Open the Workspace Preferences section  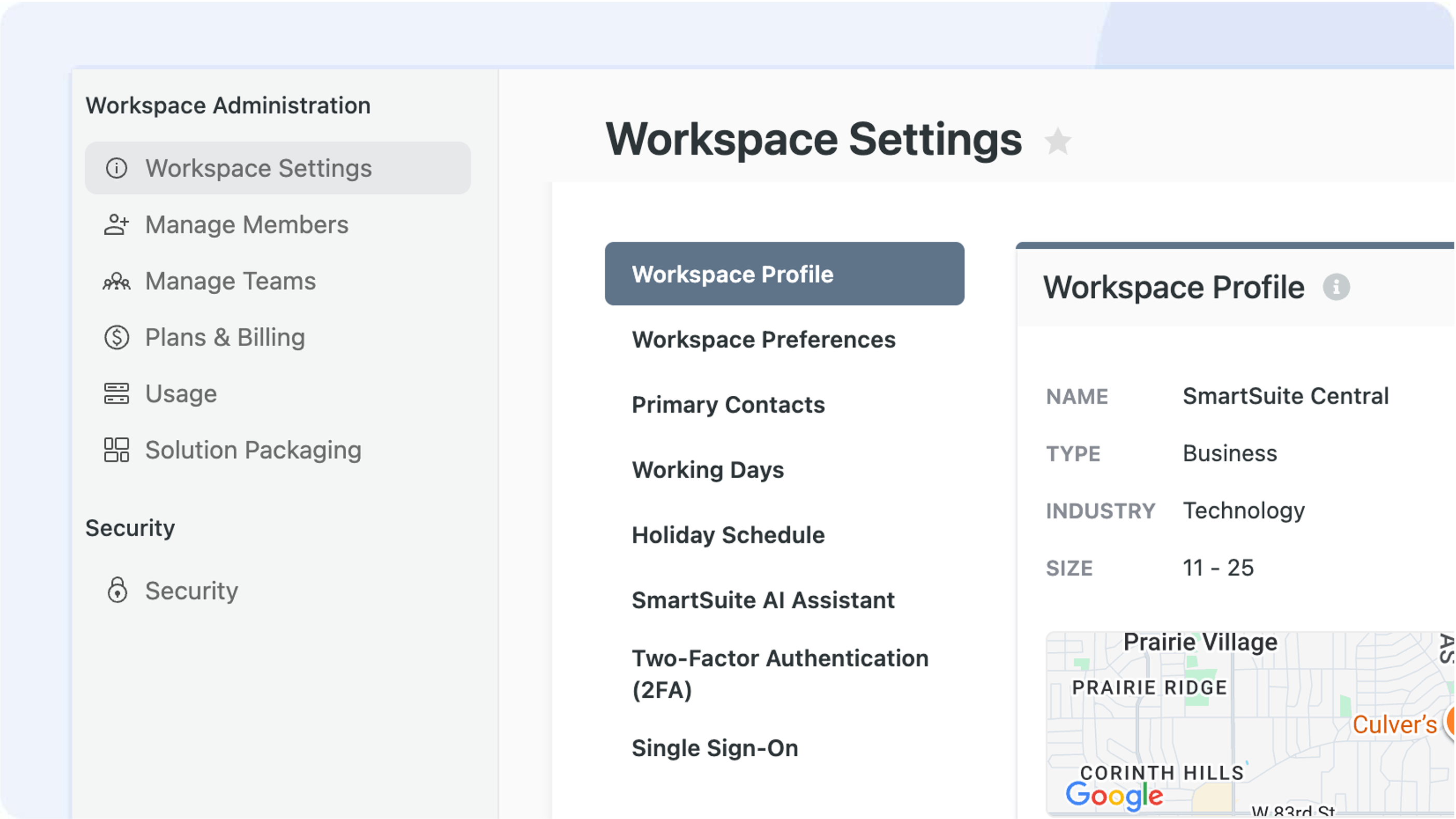(763, 339)
